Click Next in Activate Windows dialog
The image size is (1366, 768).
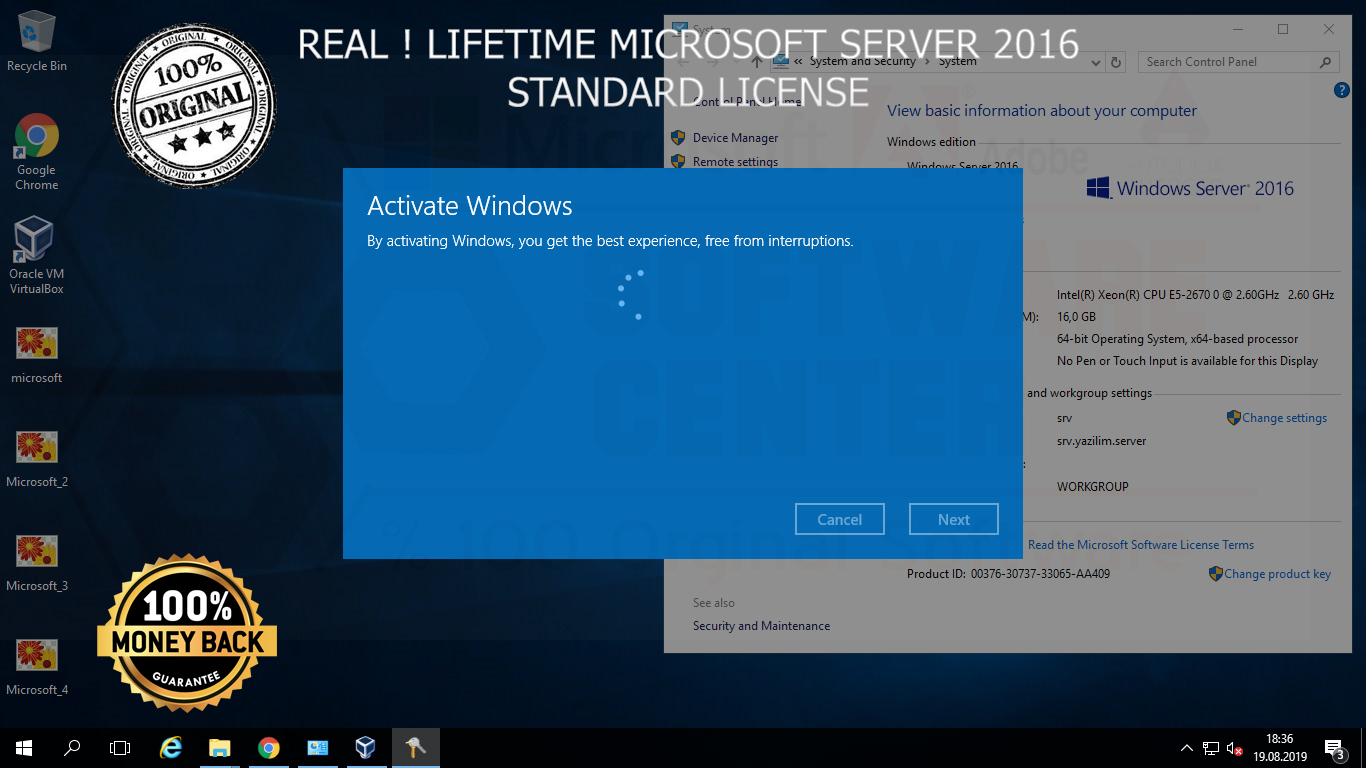954,519
